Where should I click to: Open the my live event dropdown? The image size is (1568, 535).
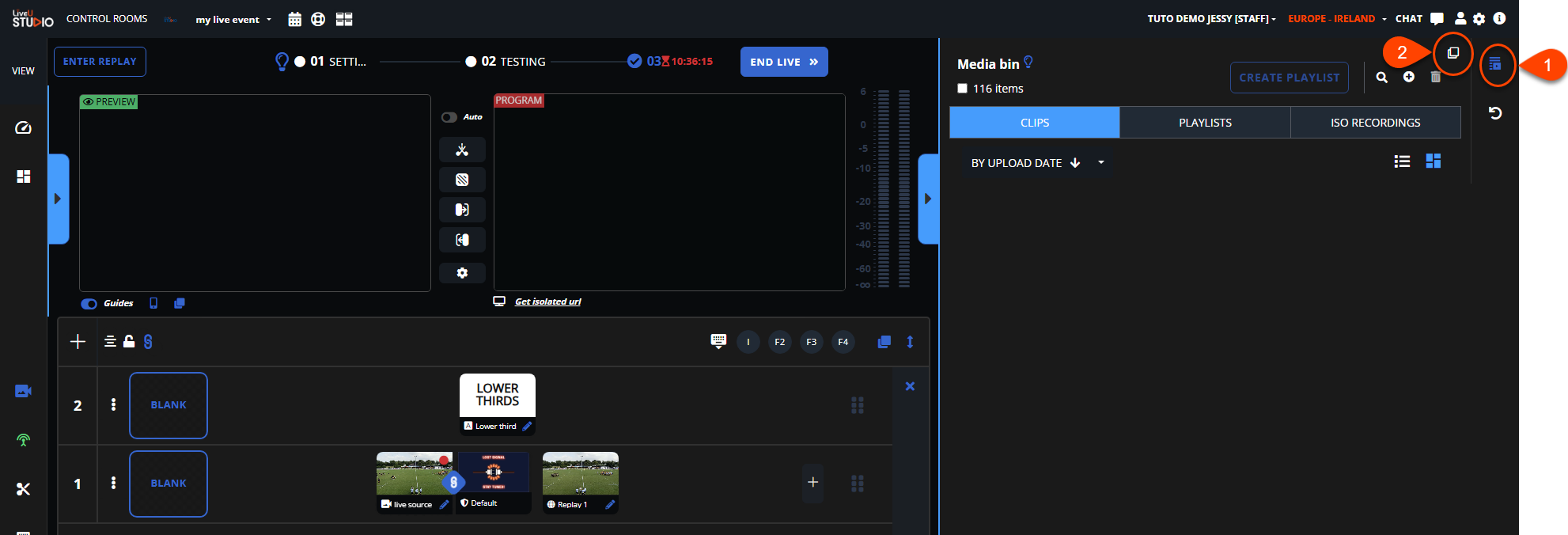point(233,20)
